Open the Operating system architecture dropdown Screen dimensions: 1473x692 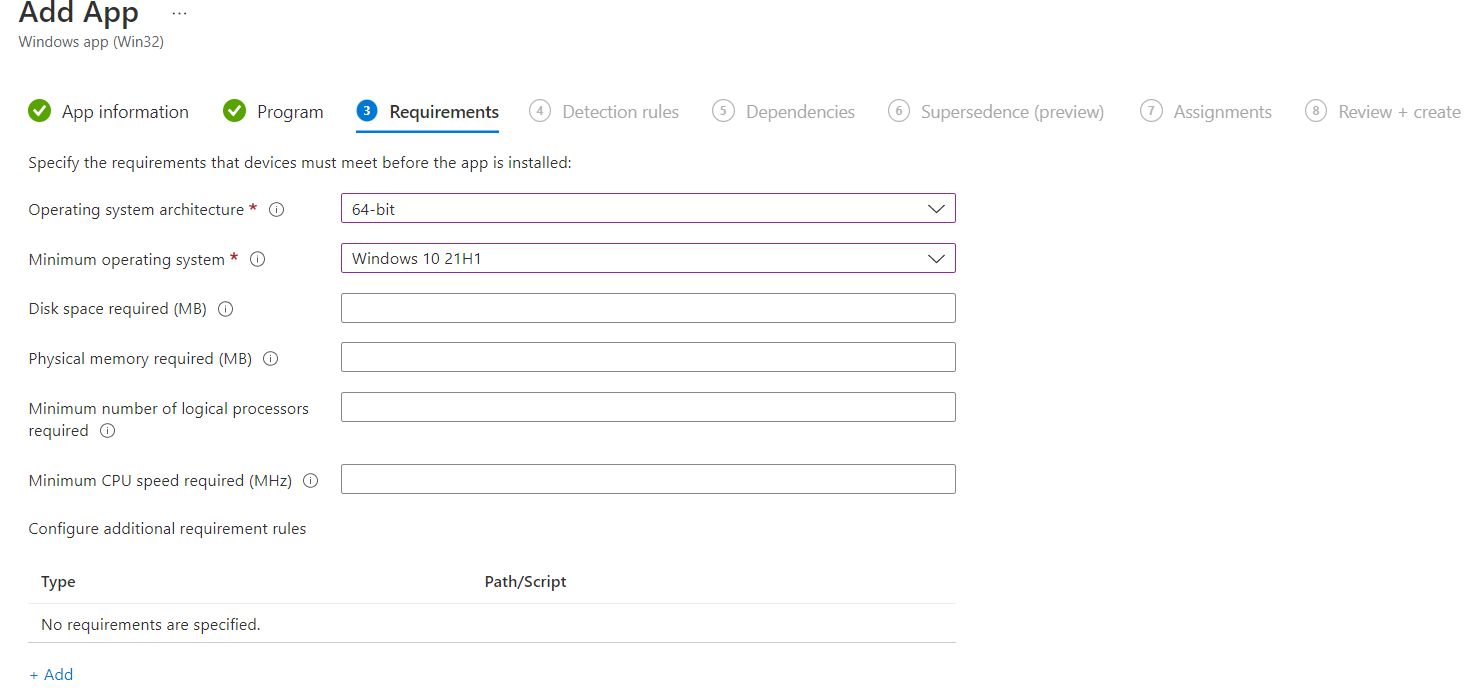(x=648, y=208)
